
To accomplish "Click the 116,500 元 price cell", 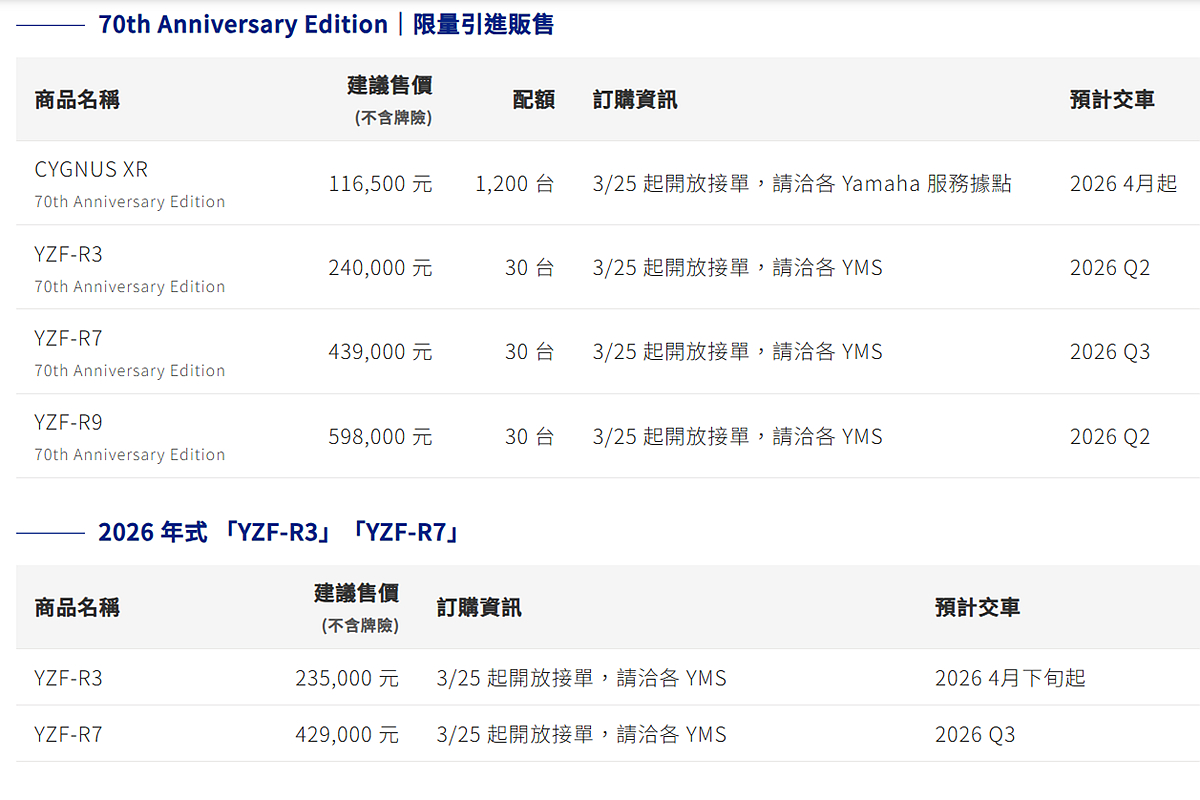I will (x=380, y=184).
